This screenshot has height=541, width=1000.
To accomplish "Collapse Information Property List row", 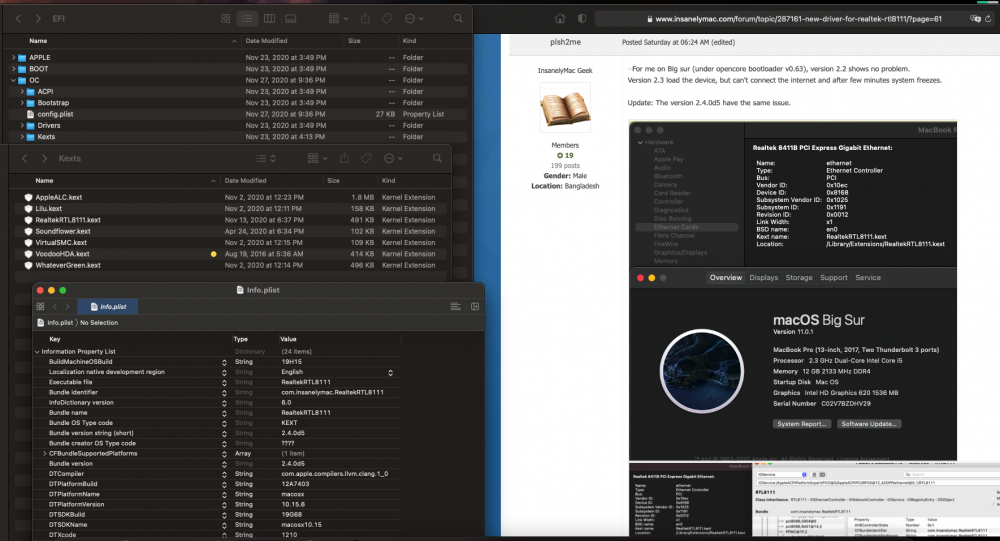I will [37, 352].
